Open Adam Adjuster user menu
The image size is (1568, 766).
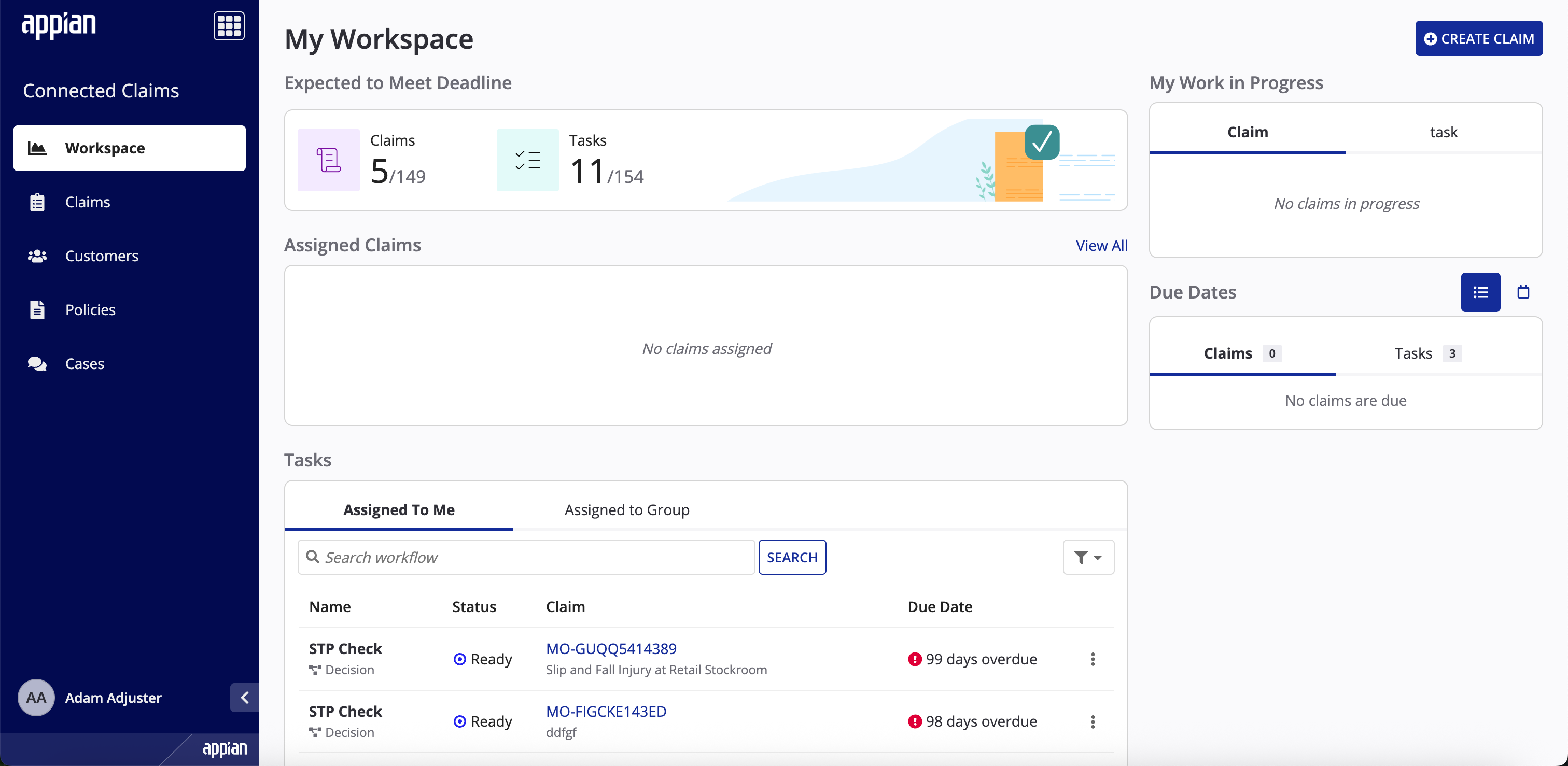113,697
